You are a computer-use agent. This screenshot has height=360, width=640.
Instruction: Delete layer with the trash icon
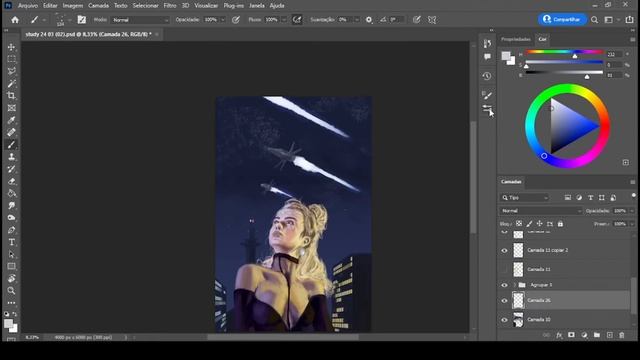(x=622, y=335)
